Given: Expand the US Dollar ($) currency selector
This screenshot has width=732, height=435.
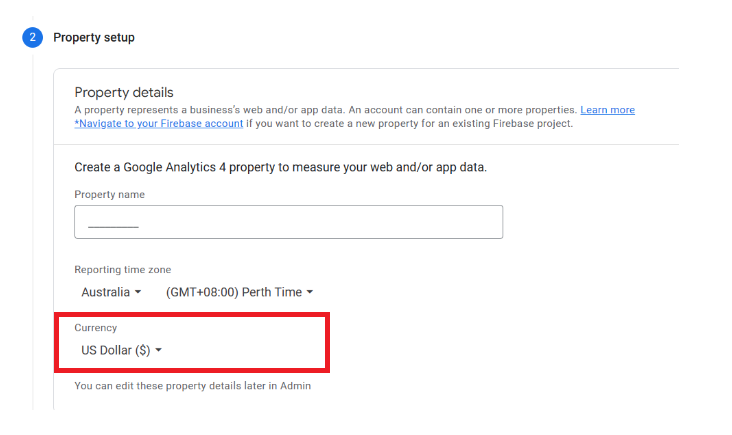Looking at the screenshot, I should tap(121, 350).
